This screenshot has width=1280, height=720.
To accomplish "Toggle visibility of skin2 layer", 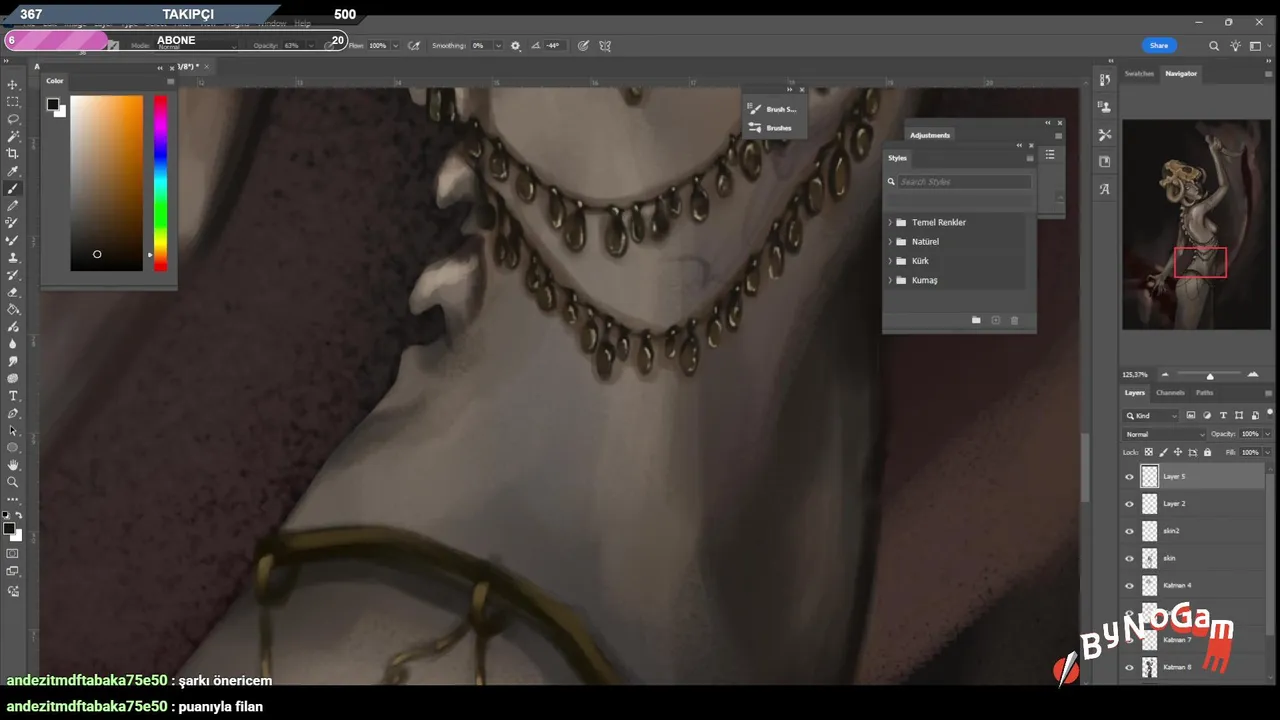I will point(1129,531).
